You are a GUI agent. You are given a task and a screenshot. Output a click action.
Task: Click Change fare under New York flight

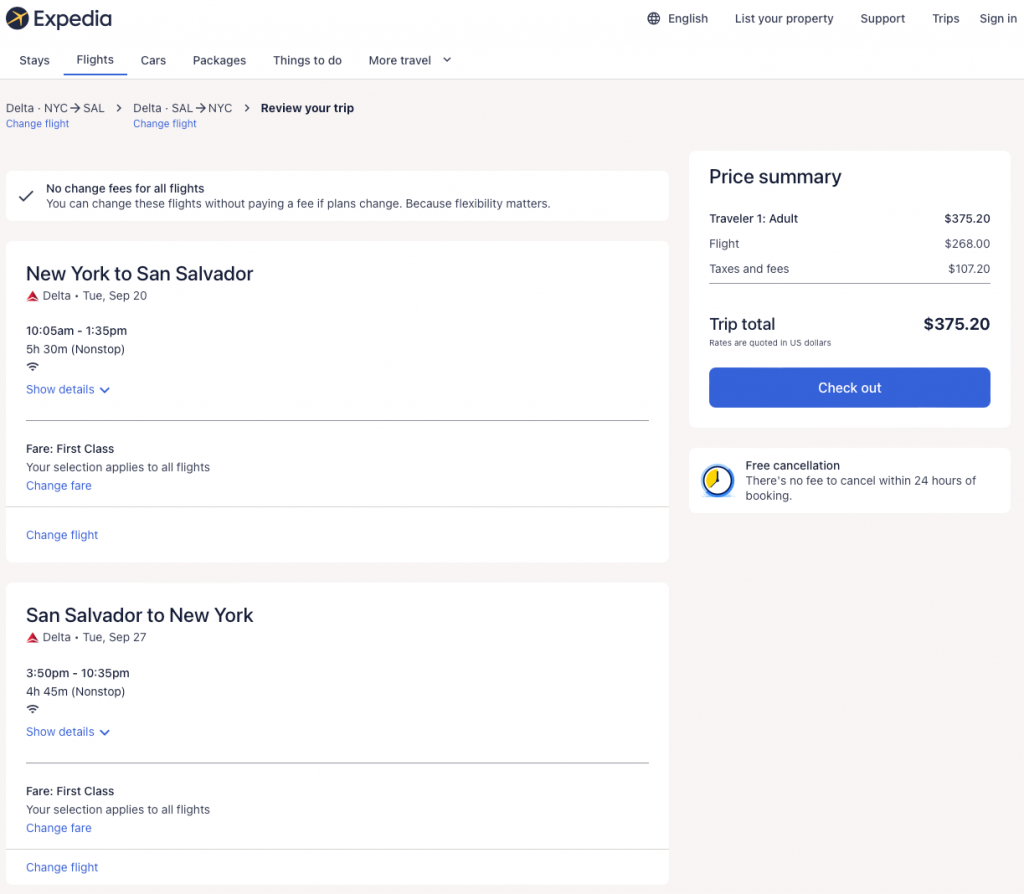[x=58, y=486]
